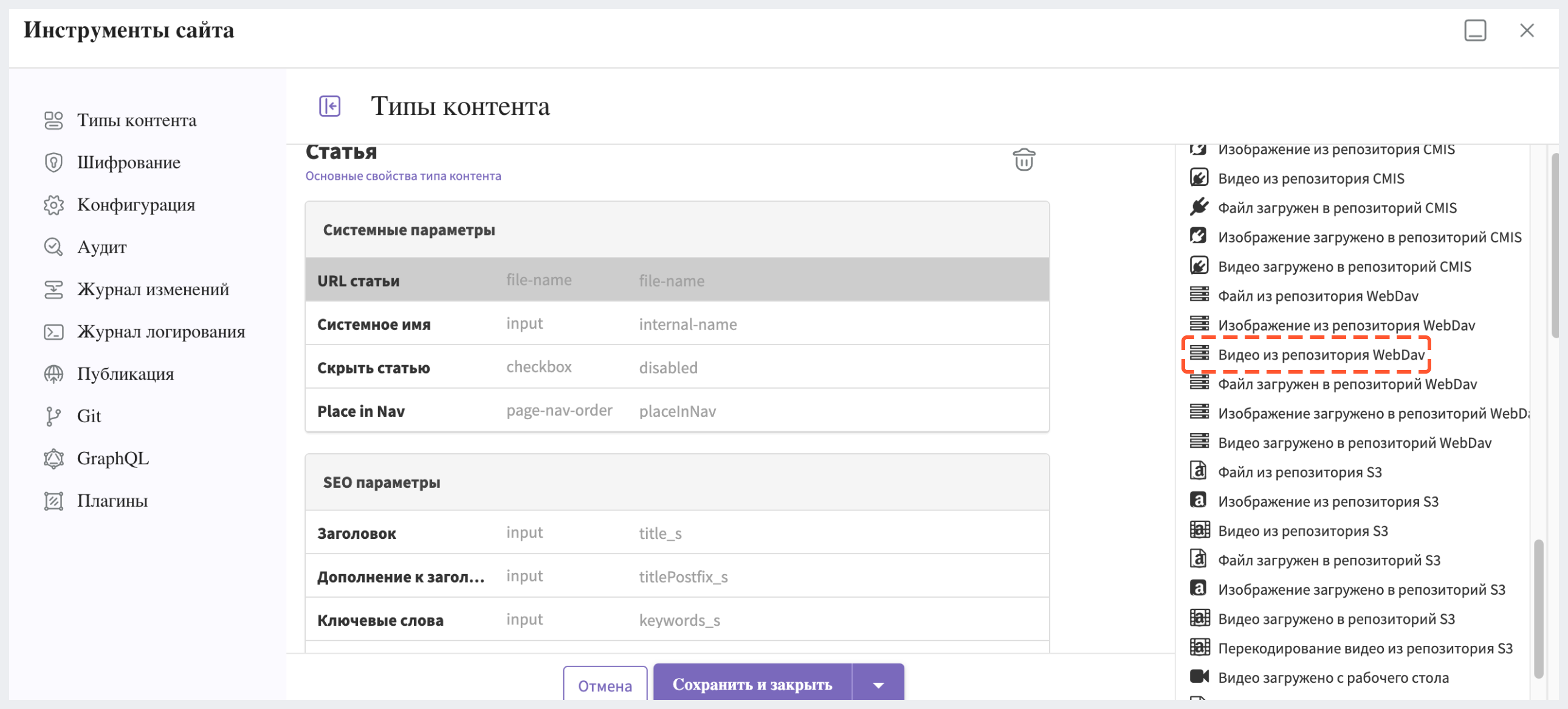Screen dimensions: 1568x709
Task: Click the Отмена button
Action: 605,685
